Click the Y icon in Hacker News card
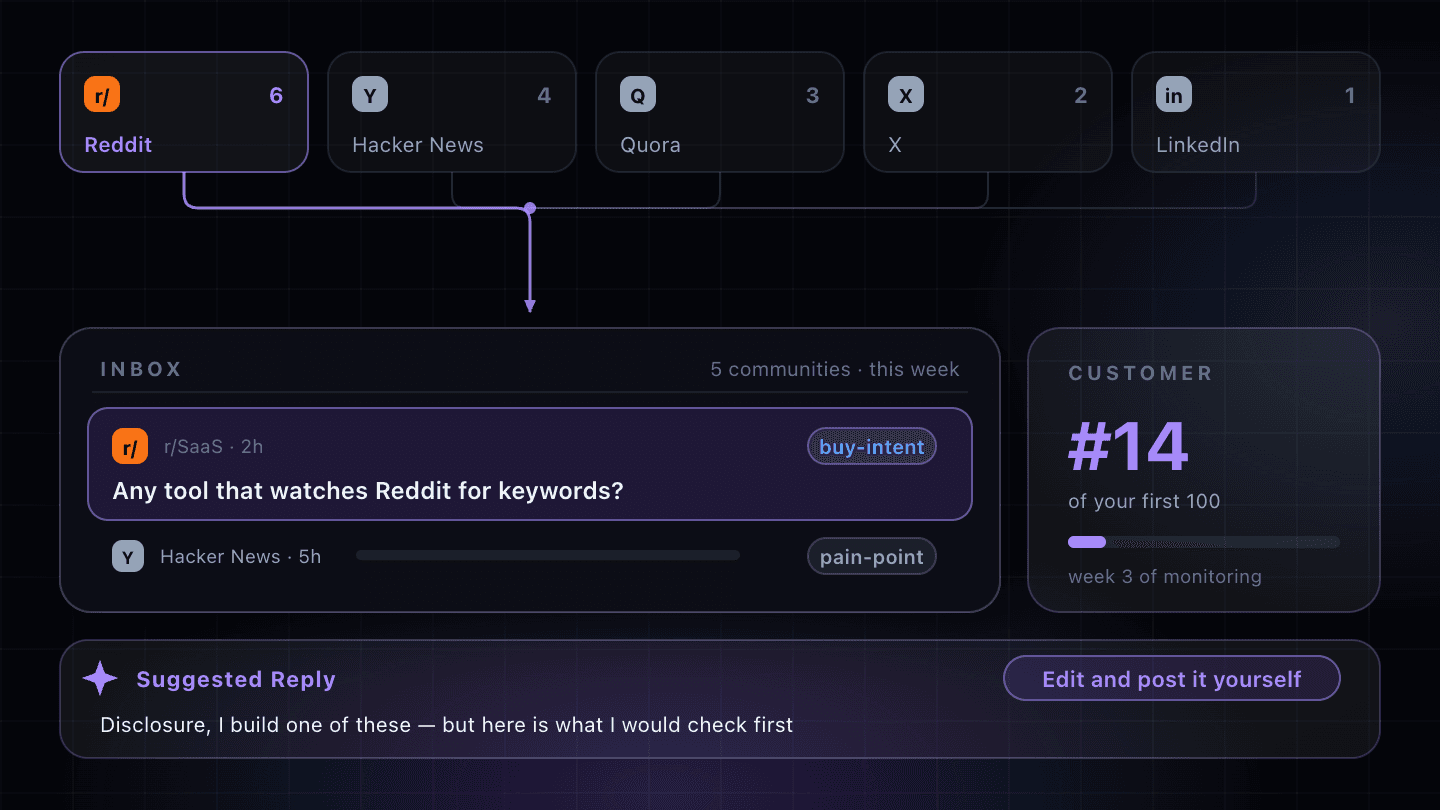 [370, 95]
